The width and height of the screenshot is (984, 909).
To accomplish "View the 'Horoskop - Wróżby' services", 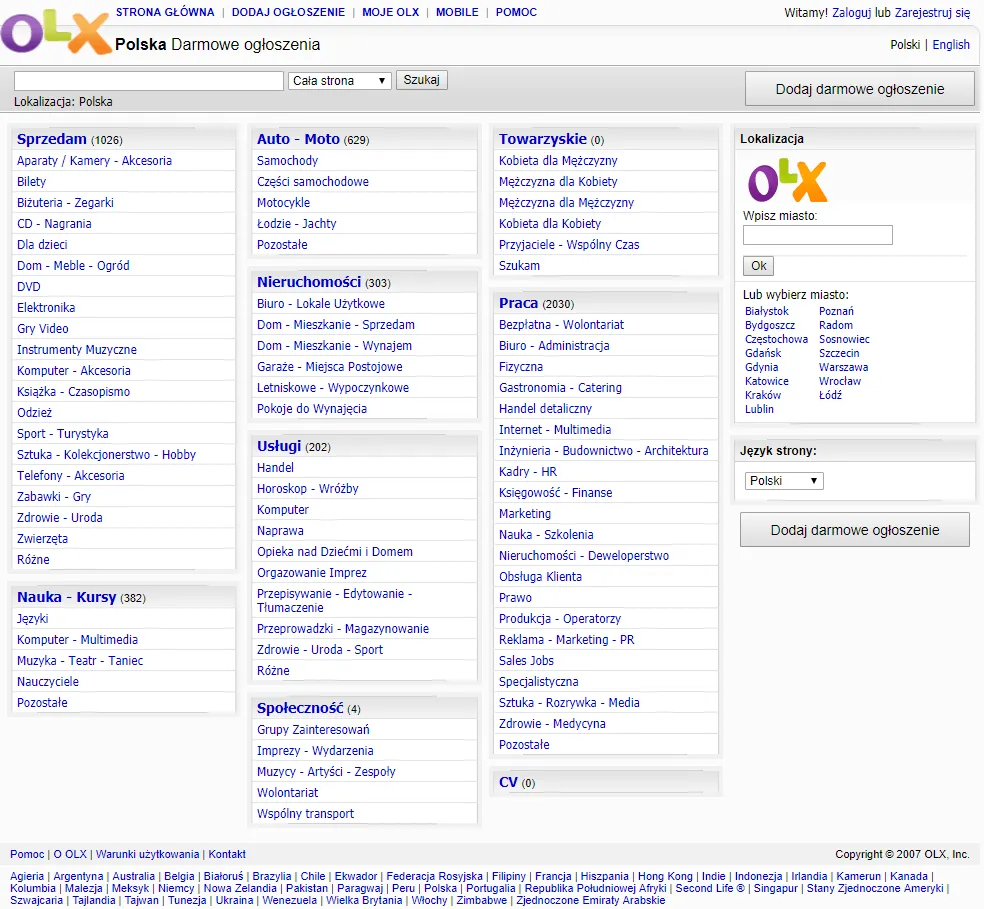I will (x=308, y=489).
